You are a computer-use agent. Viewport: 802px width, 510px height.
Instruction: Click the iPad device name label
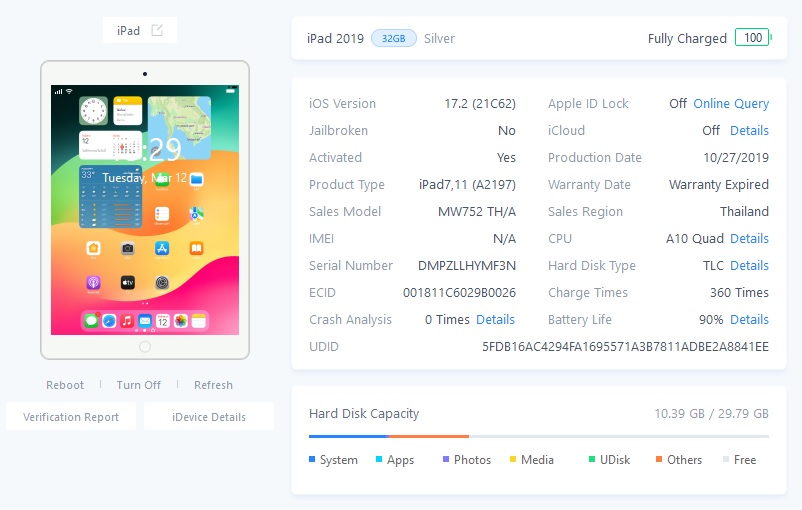[128, 31]
